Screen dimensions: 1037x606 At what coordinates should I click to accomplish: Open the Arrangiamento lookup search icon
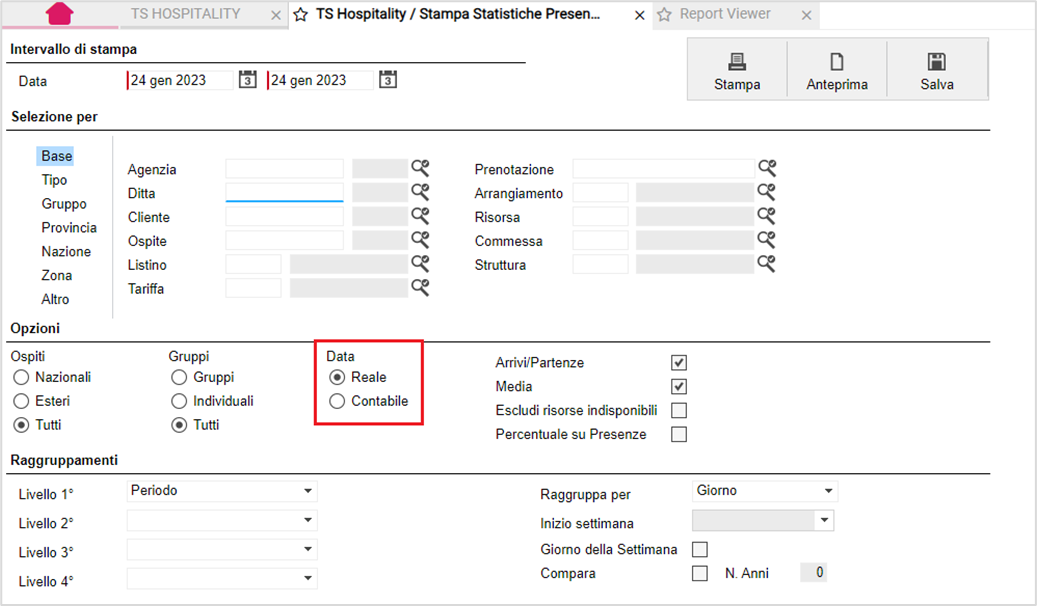point(767,192)
